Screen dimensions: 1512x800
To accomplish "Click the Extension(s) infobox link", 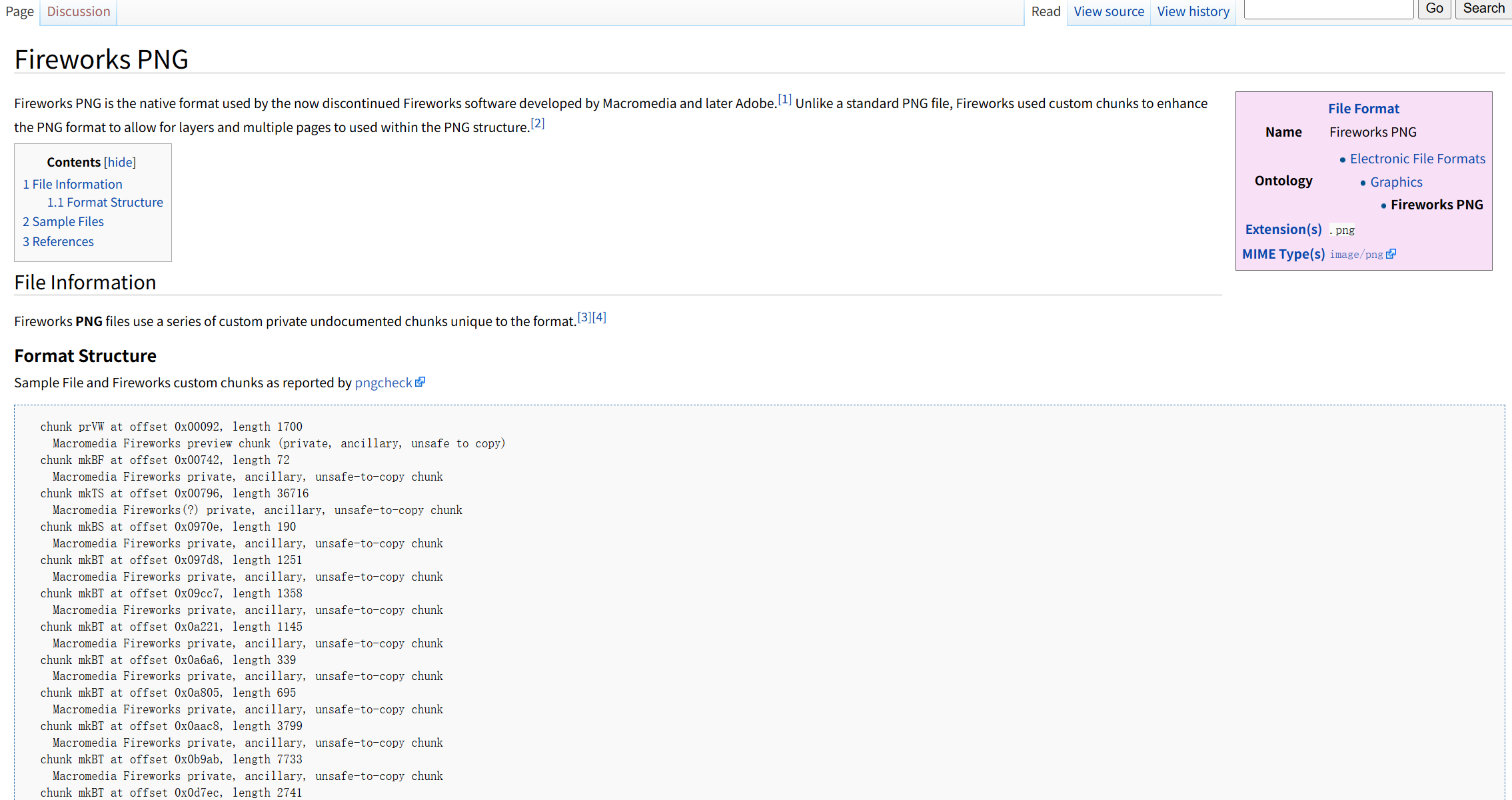I will point(1283,229).
